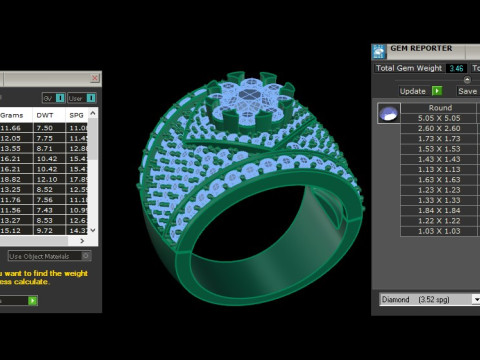The width and height of the screenshot is (480, 360).
Task: Select the 1.13 X 1.13 gem row
Action: point(438,170)
